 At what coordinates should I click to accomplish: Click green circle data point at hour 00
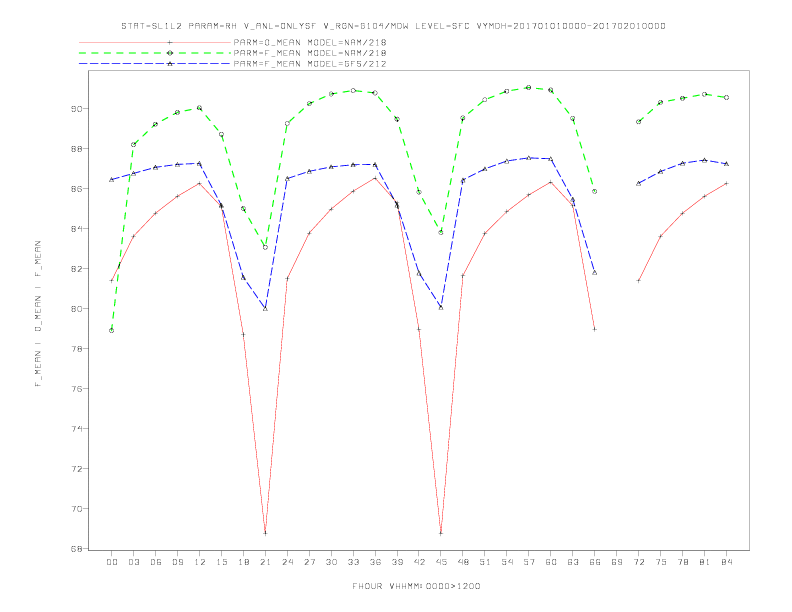(112, 331)
